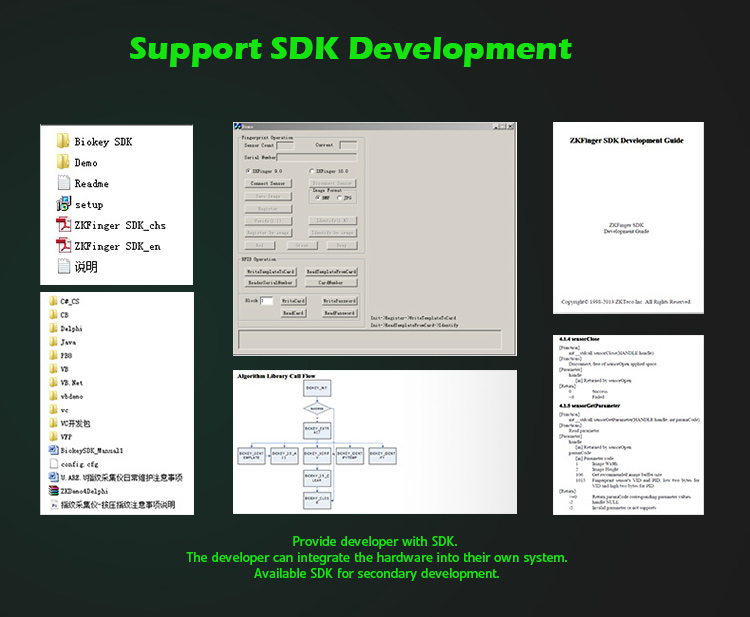Close the Demo window
This screenshot has height=617, width=750.
tap(510, 126)
